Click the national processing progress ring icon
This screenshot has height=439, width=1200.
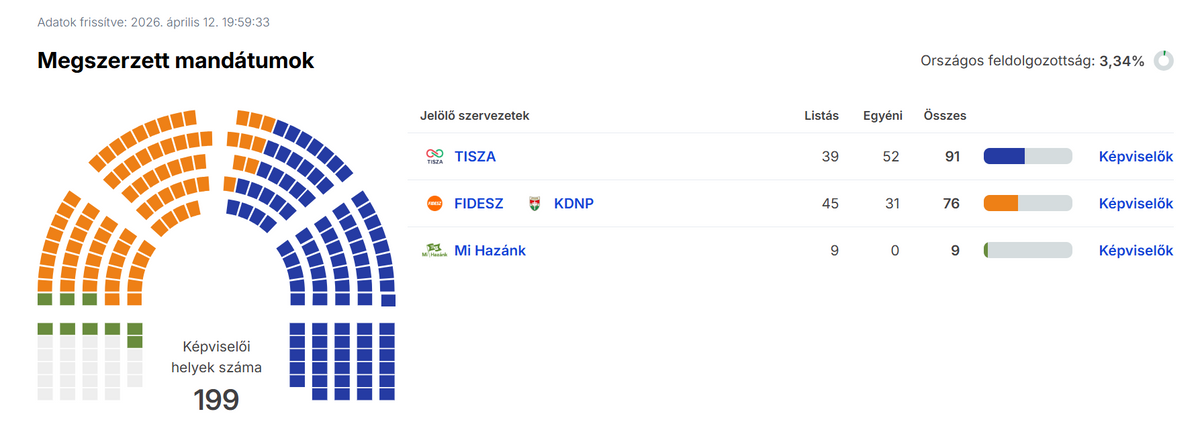tap(1163, 61)
